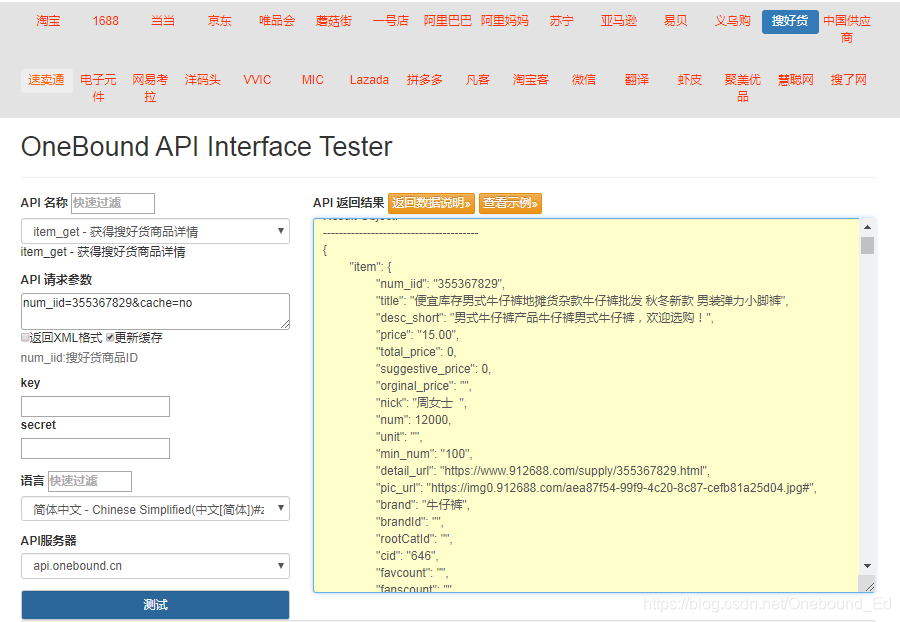Click the secret input field

pyautogui.click(x=95, y=448)
